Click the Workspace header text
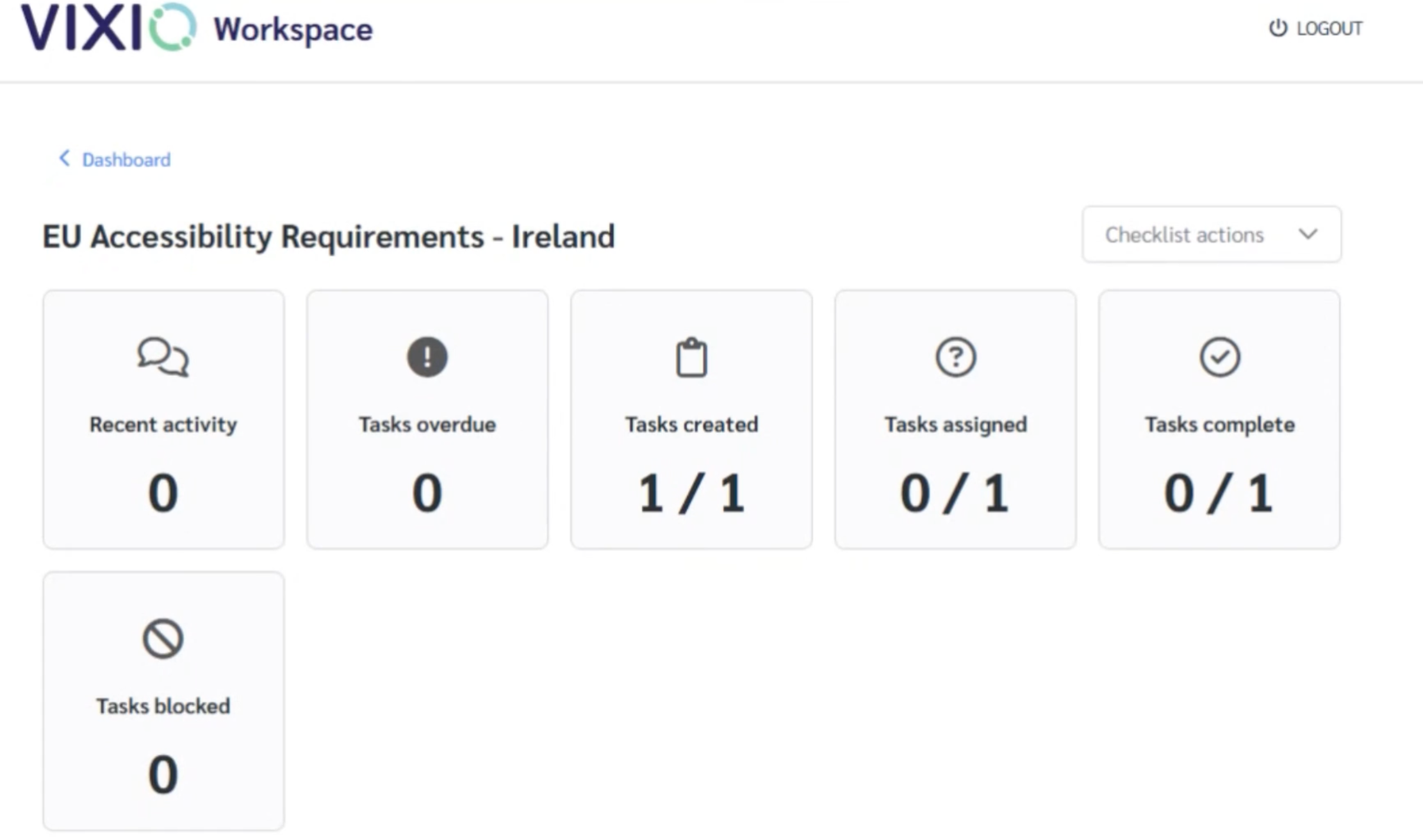This screenshot has height=840, width=1423. tap(293, 30)
